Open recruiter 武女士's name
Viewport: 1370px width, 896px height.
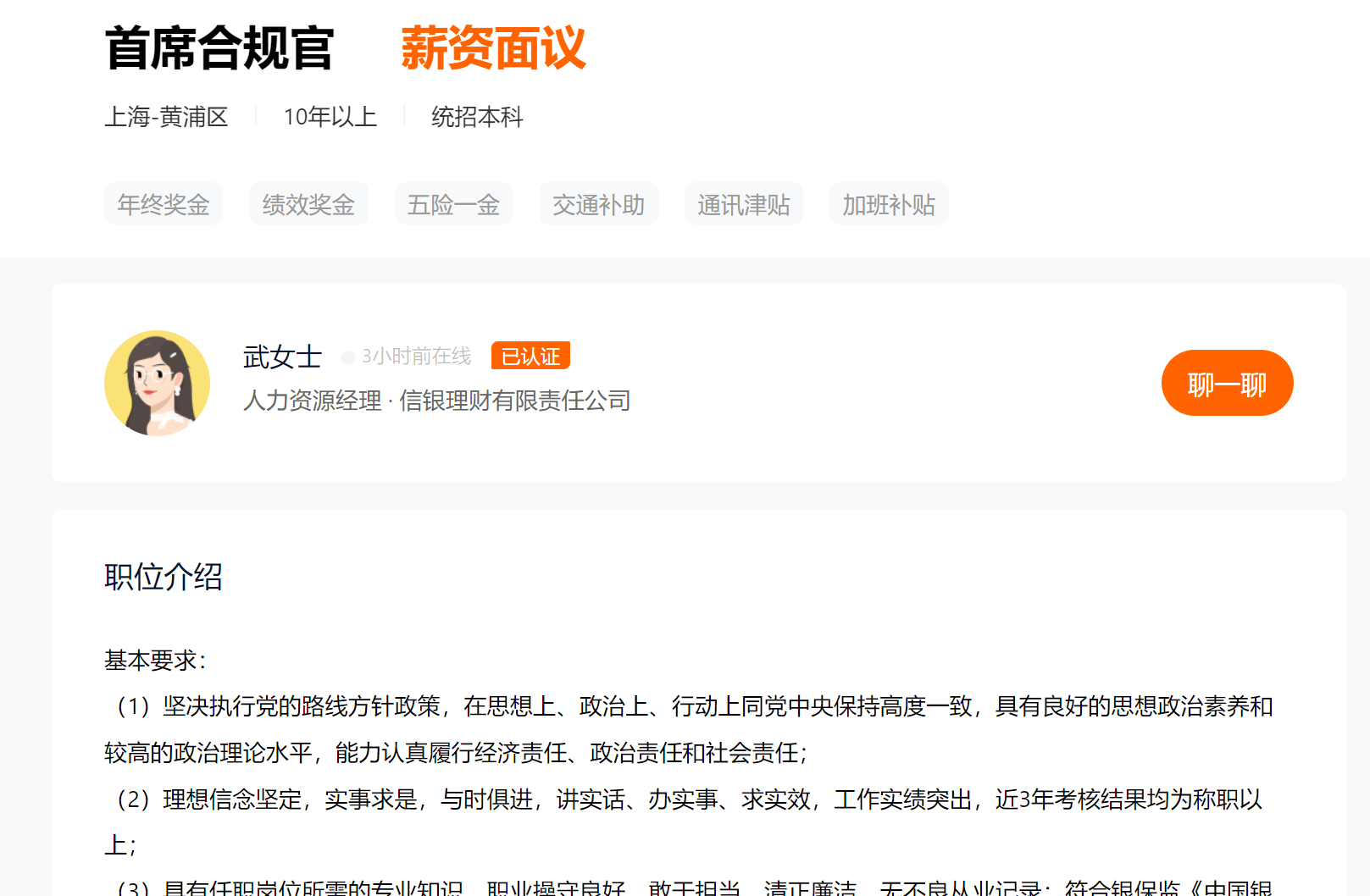(282, 357)
